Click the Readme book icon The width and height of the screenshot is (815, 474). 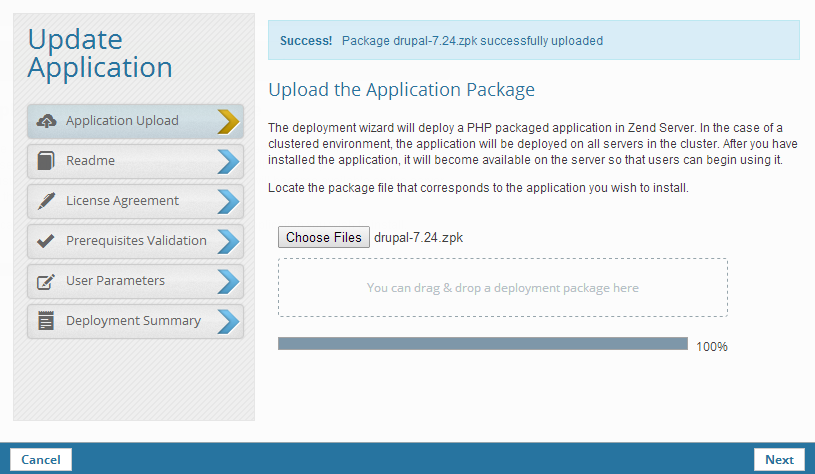pos(46,161)
